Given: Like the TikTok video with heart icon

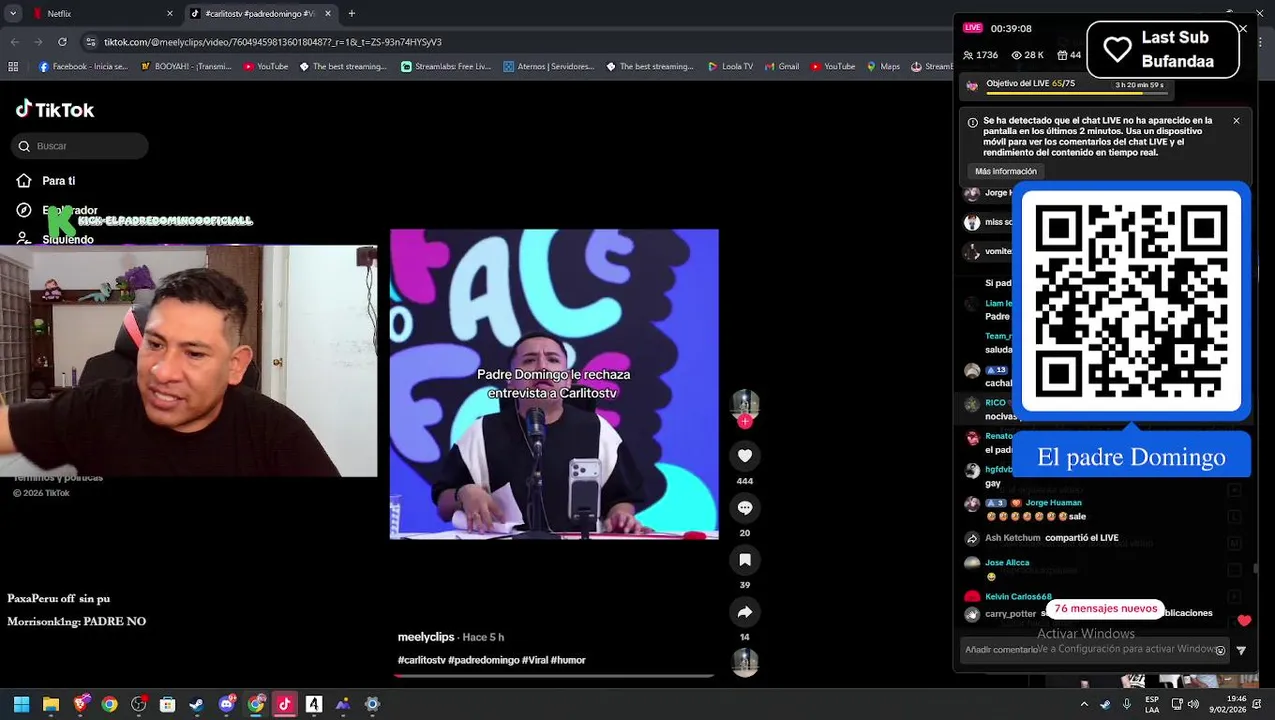Looking at the screenshot, I should pos(744,456).
